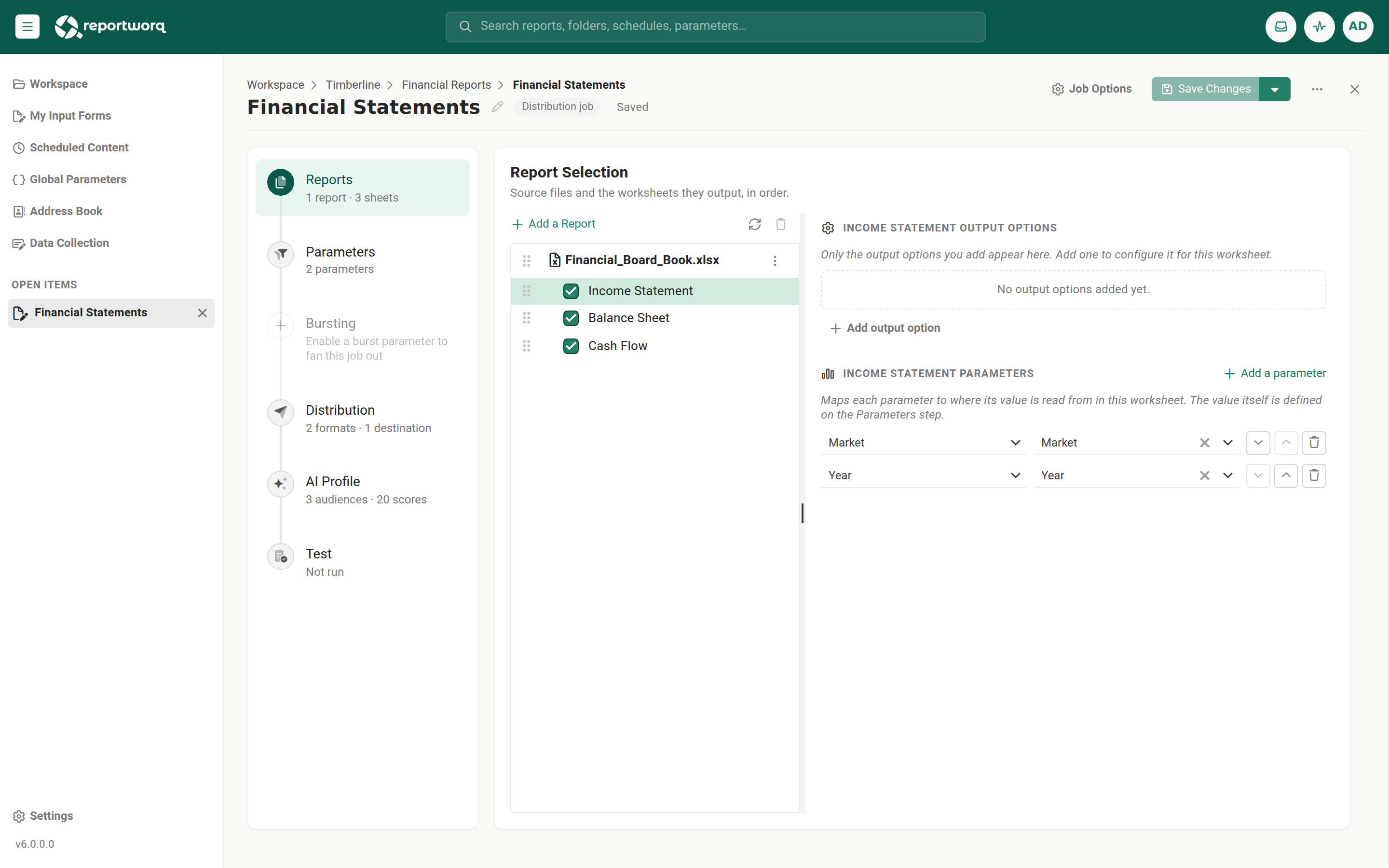Click the pencil icon to rename job
This screenshot has width=1389, height=868.
coord(497,107)
